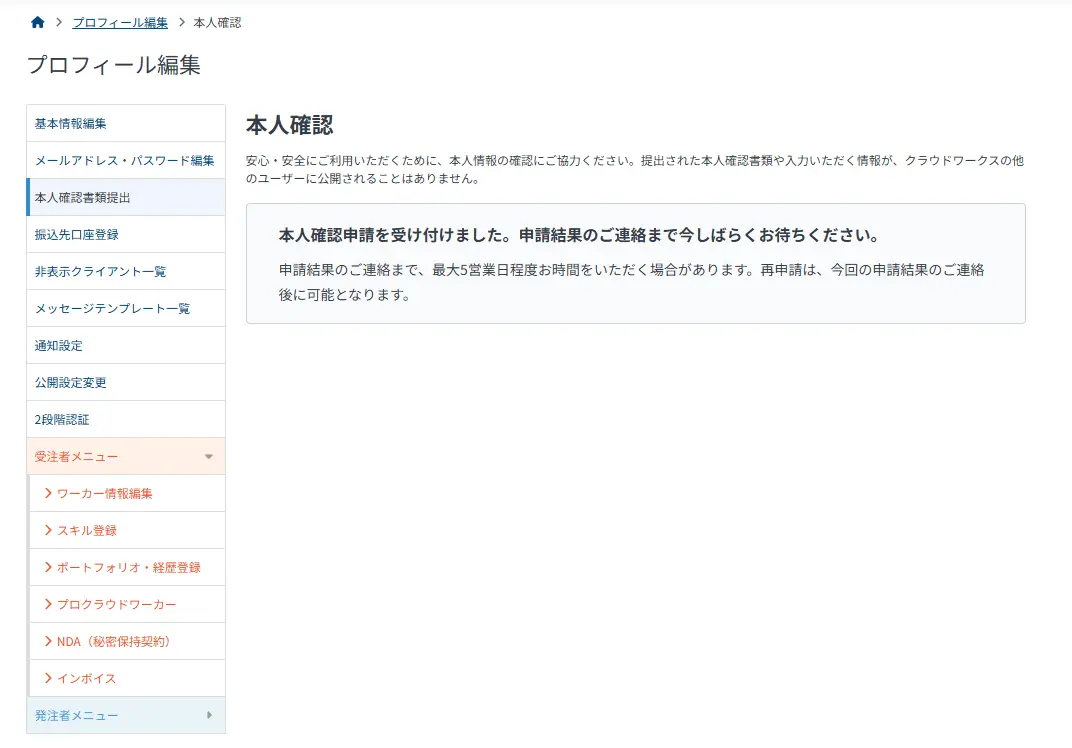Open 基本情報編集 in sidebar
The width and height of the screenshot is (1072, 748).
(x=126, y=124)
